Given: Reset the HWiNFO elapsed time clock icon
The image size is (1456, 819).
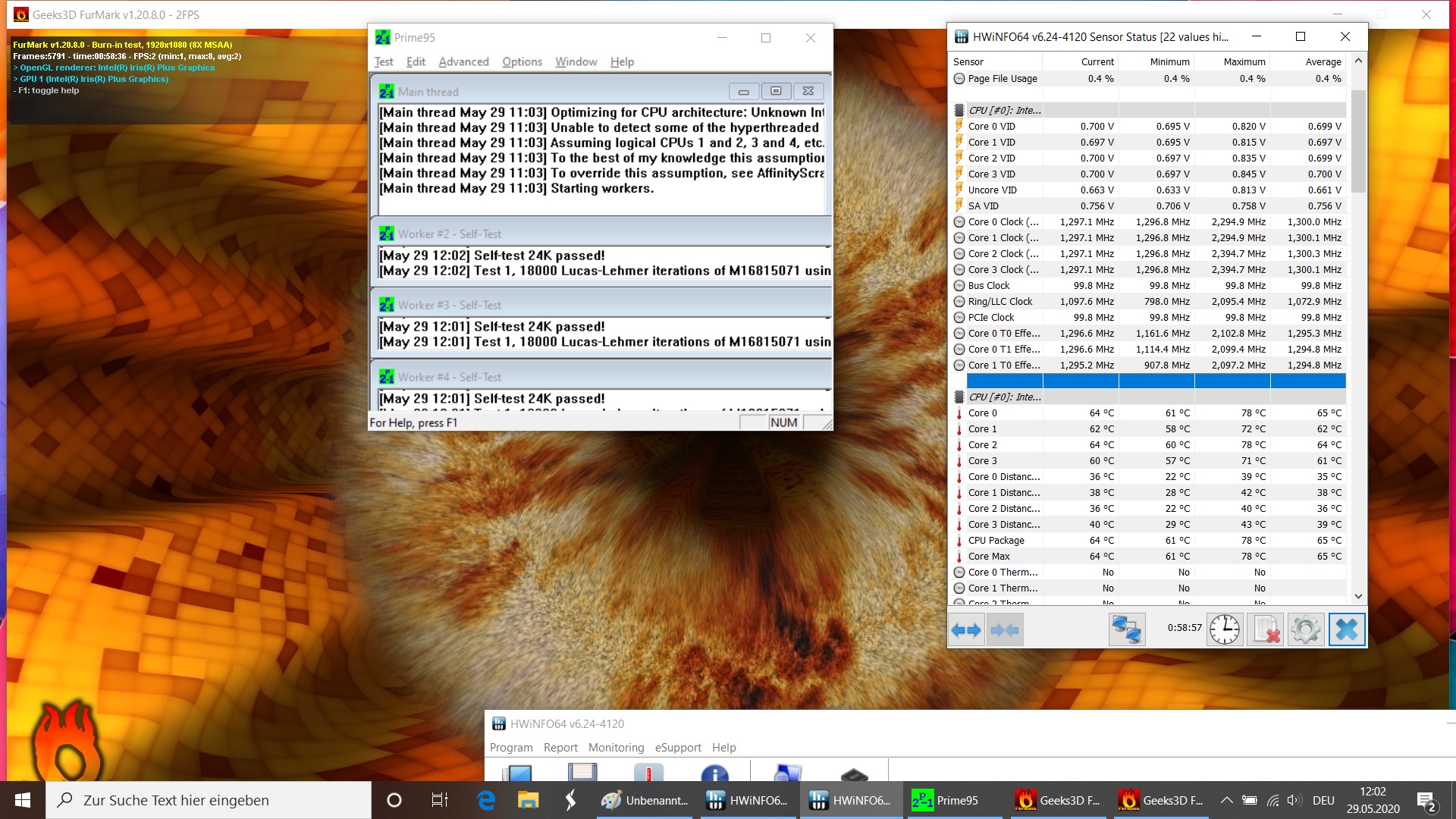Looking at the screenshot, I should tap(1224, 629).
